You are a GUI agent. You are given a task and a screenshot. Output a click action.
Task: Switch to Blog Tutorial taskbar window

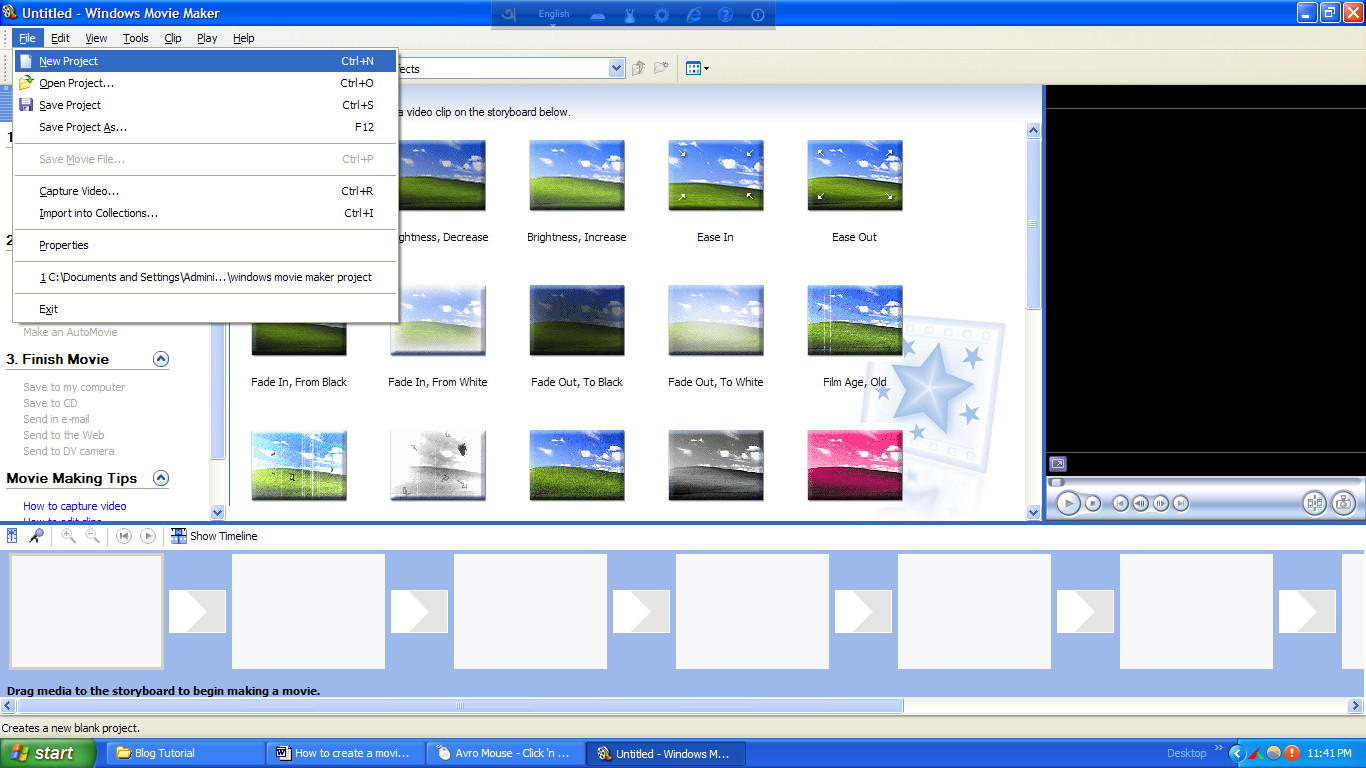click(x=185, y=753)
